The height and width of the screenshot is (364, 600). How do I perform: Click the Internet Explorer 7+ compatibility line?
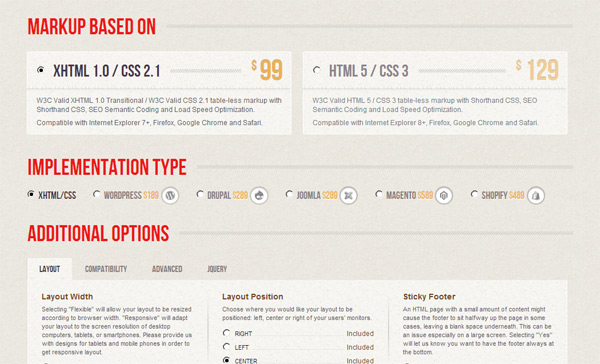pyautogui.click(x=150, y=123)
